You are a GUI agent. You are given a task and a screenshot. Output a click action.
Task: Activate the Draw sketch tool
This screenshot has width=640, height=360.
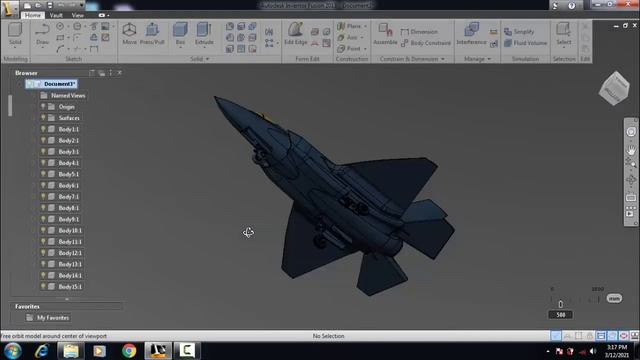click(42, 34)
